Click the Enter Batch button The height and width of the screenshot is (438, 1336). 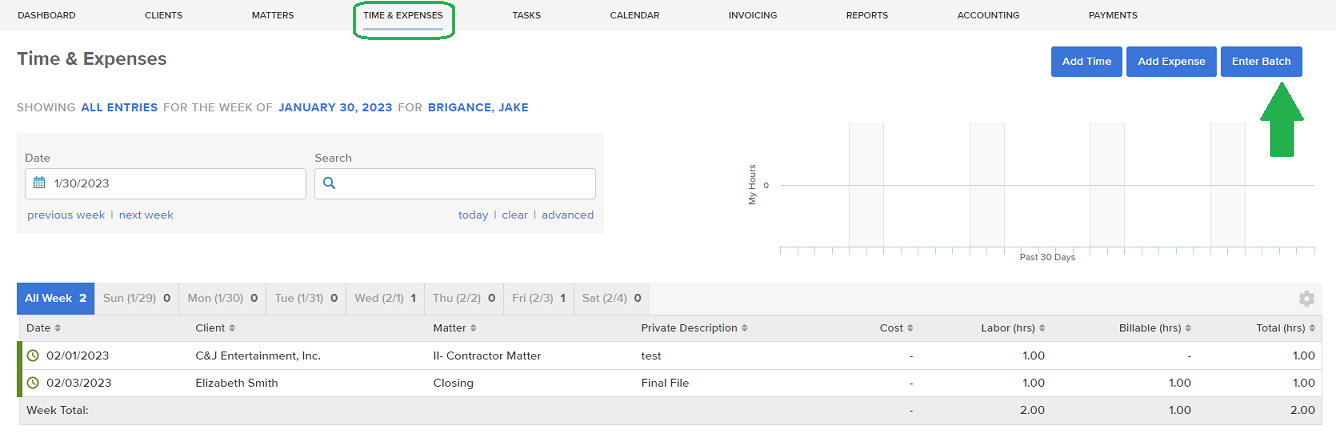[x=1261, y=61]
